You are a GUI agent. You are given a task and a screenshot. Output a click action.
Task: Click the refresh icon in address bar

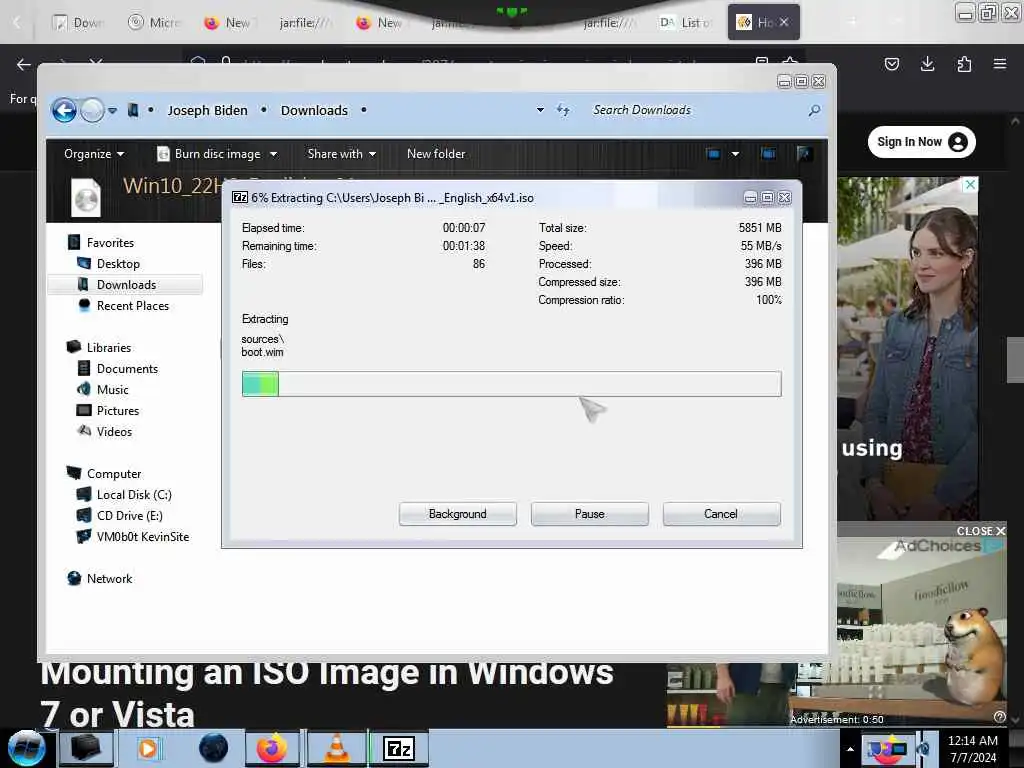pyautogui.click(x=563, y=110)
